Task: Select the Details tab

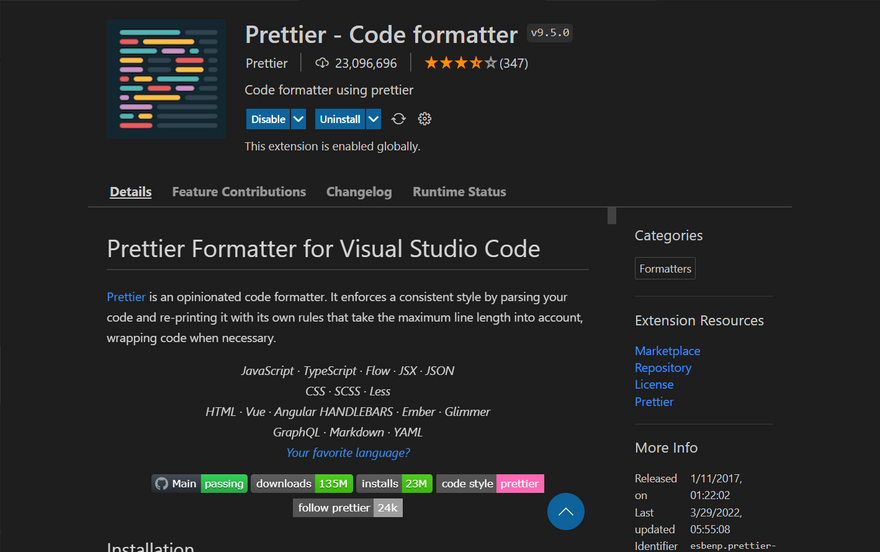Action: (x=131, y=192)
